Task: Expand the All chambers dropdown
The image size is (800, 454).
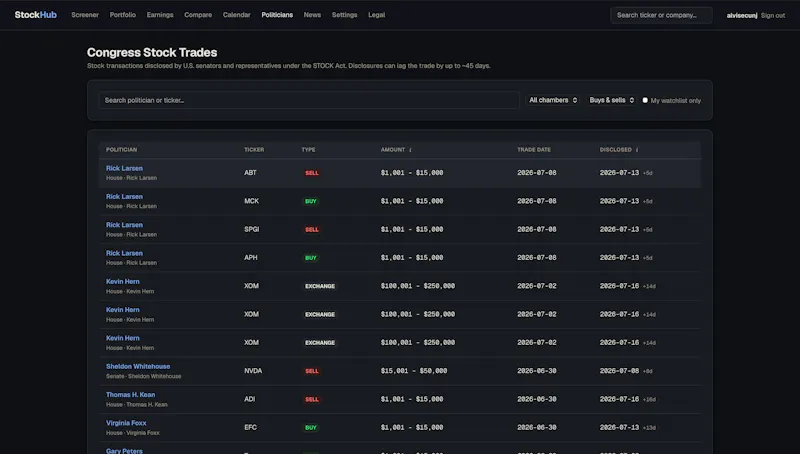Action: [553, 100]
